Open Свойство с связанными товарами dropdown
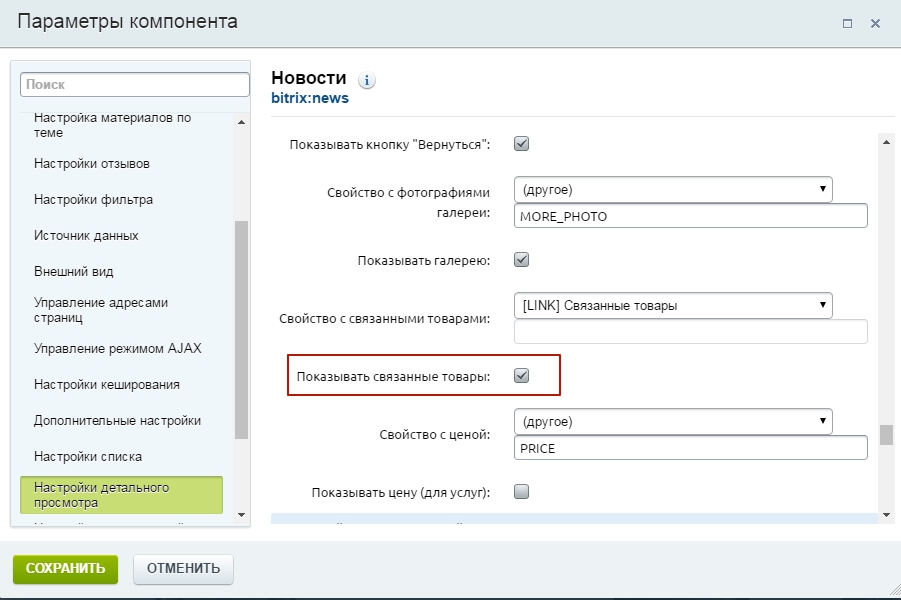Viewport: 901px width, 600px height. (673, 305)
